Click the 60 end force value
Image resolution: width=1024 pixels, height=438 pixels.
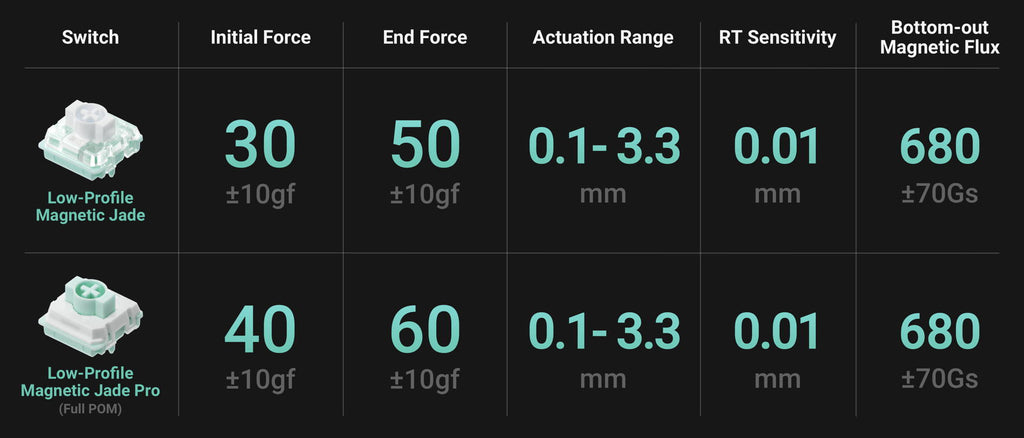[x=425, y=330]
